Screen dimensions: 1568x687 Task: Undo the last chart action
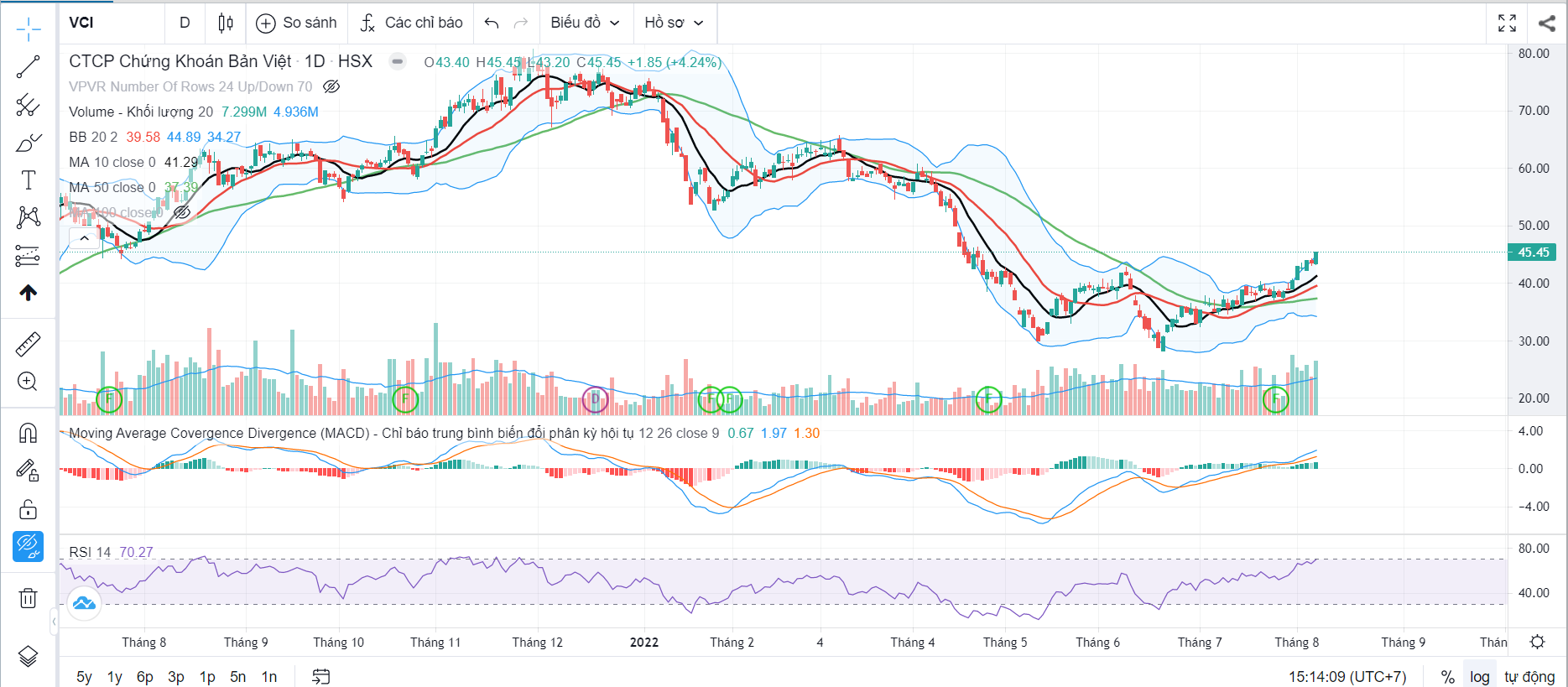[492, 23]
